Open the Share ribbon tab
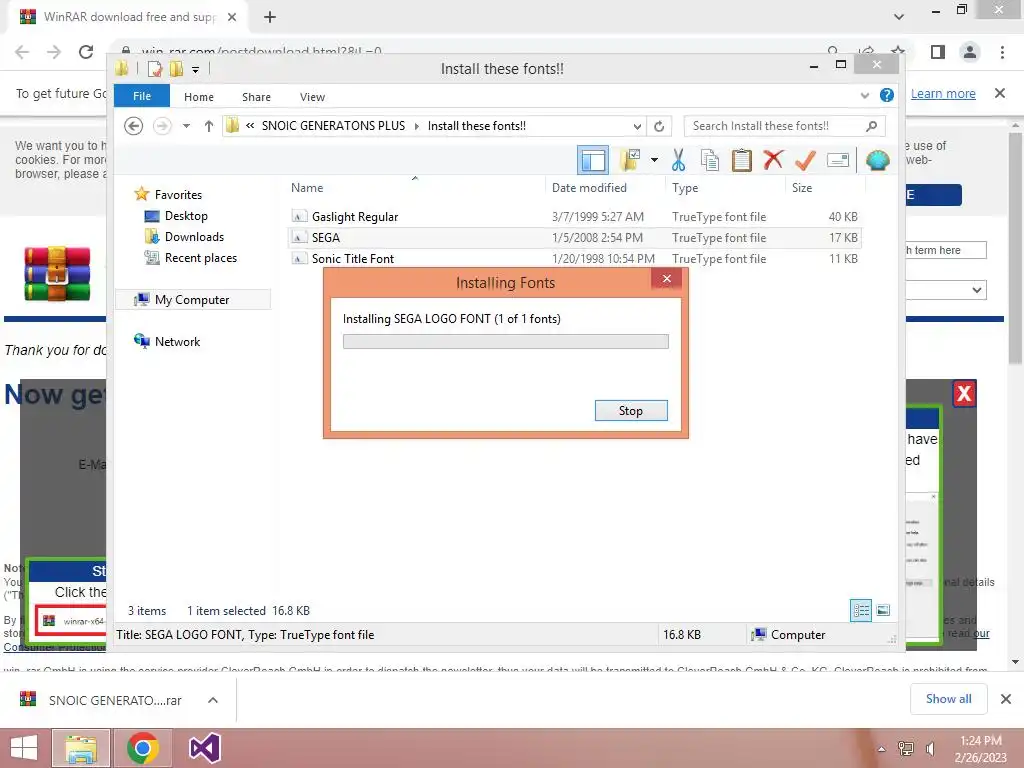The image size is (1024, 768). pyautogui.click(x=256, y=97)
